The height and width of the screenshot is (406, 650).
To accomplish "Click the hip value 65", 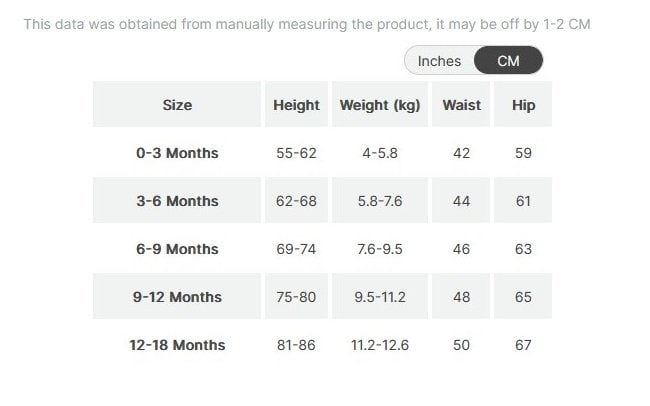I will [523, 297].
